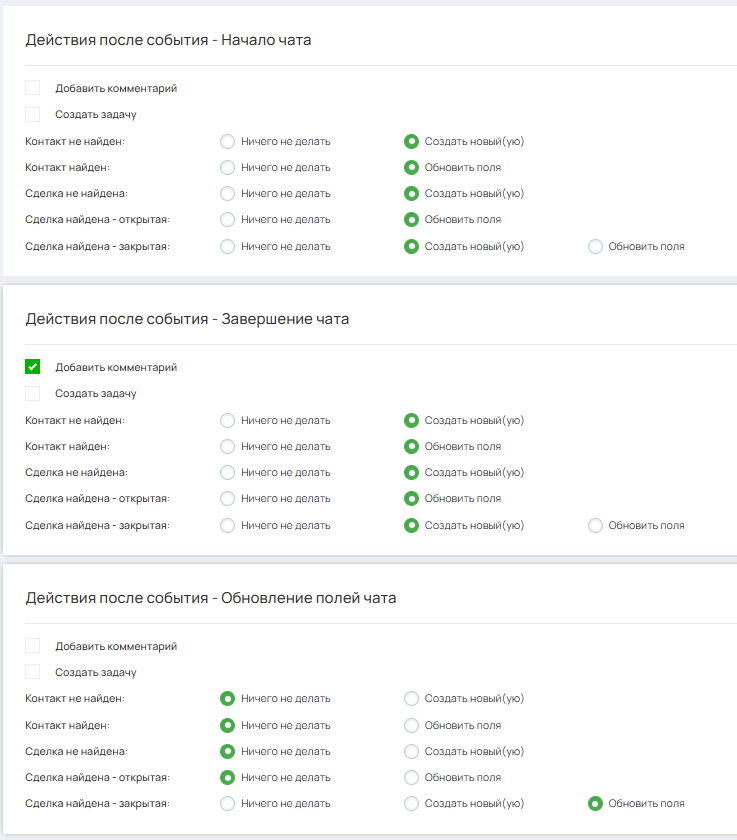Select 'Ничего не делать' for Контакт найден, Завершение чата
Screen dimensions: 737x840
(x=227, y=446)
